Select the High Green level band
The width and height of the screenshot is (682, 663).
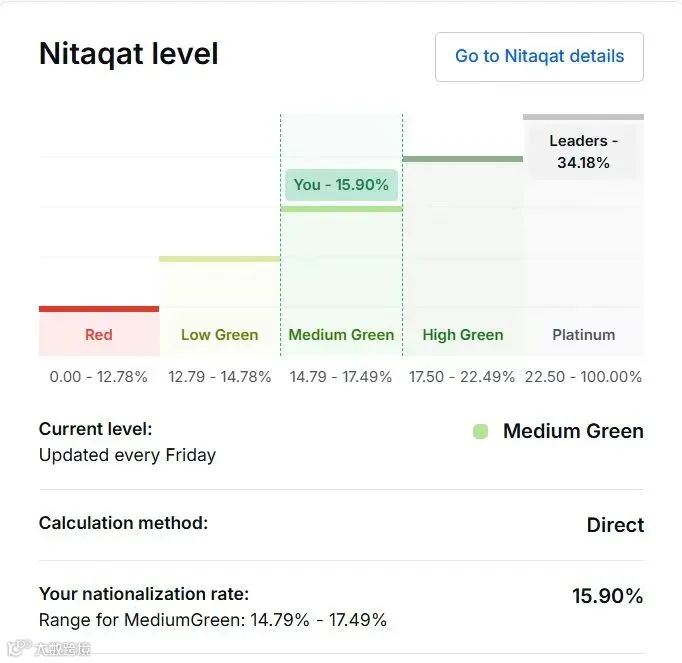click(x=463, y=335)
